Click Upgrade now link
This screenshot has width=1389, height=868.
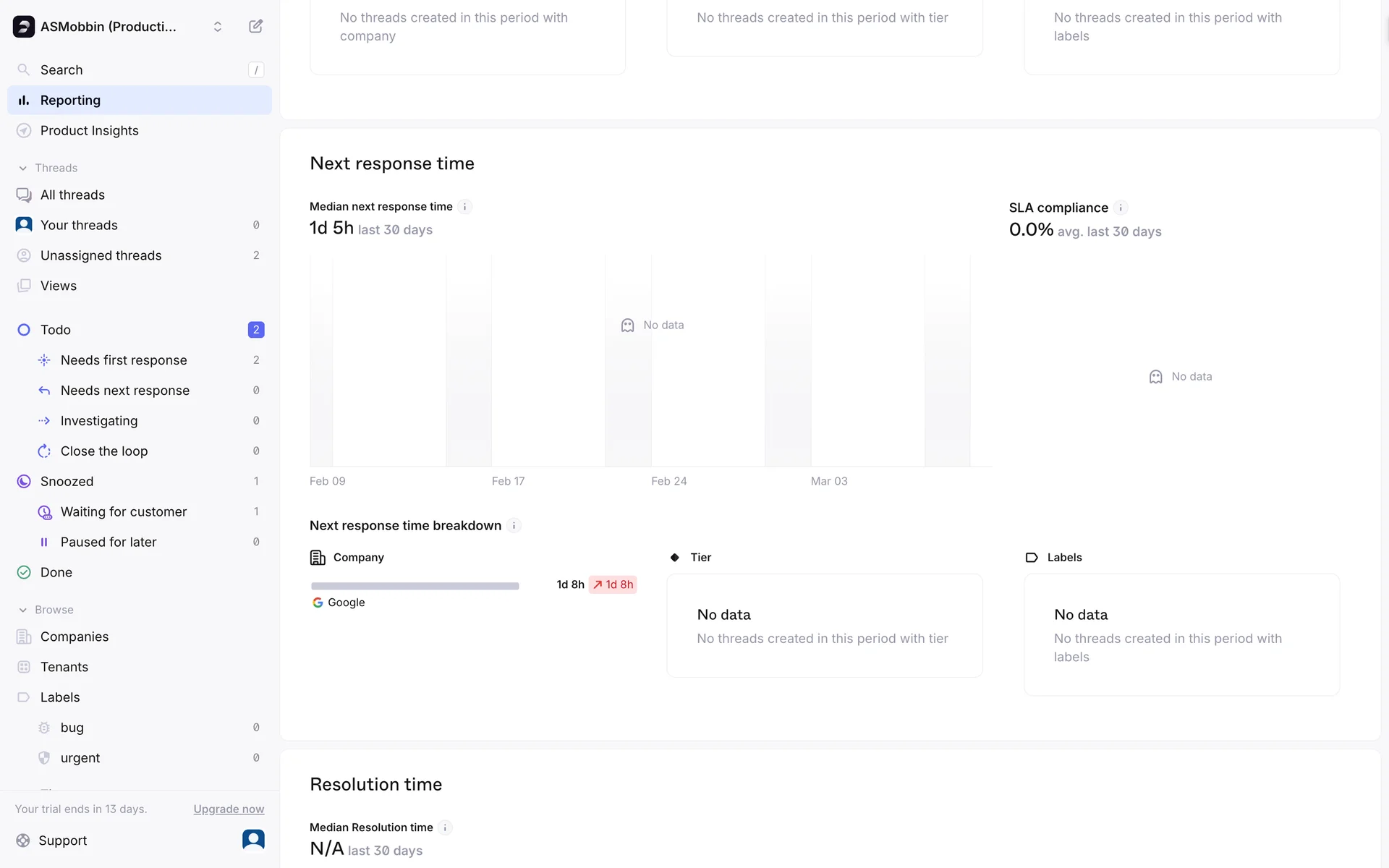[x=229, y=809]
